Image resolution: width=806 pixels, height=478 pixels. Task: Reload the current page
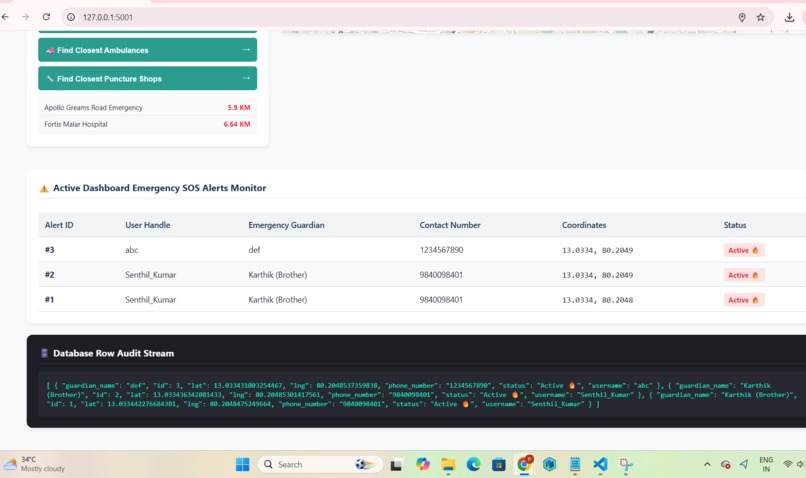coord(46,17)
